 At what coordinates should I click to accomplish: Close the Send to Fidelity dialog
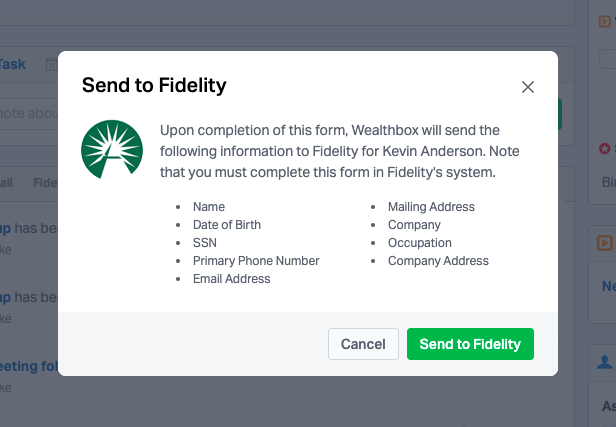point(528,87)
